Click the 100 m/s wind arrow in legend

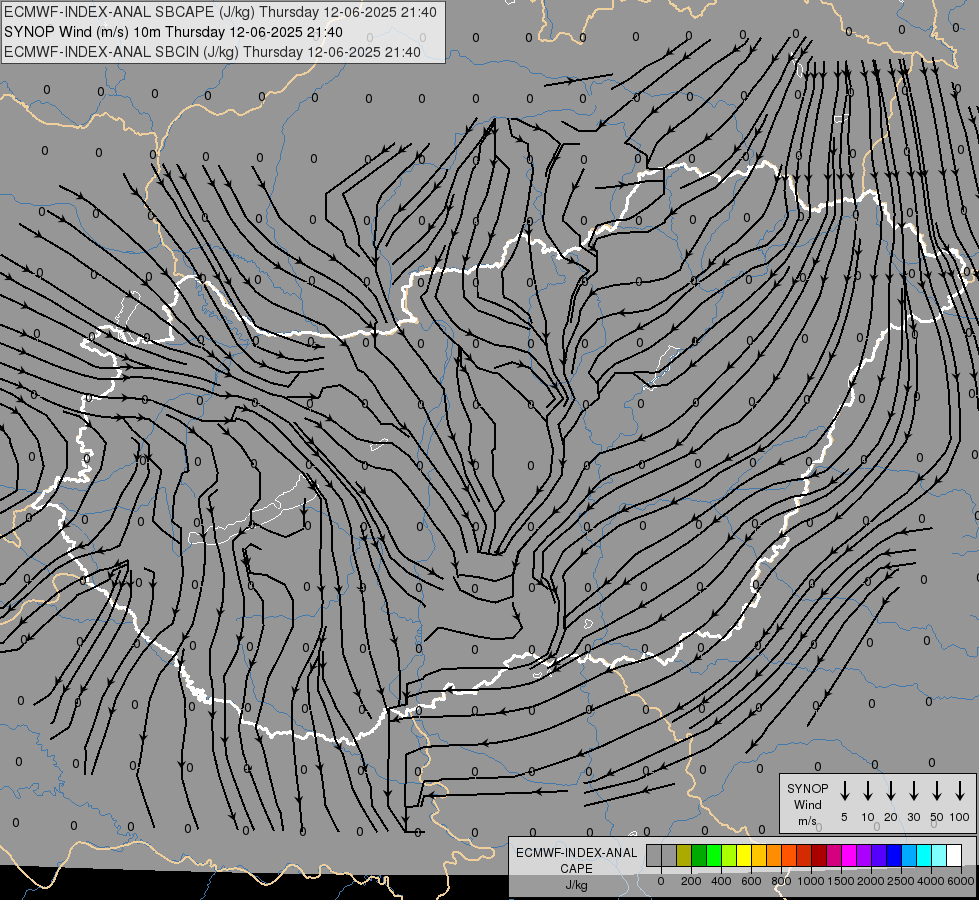[960, 791]
